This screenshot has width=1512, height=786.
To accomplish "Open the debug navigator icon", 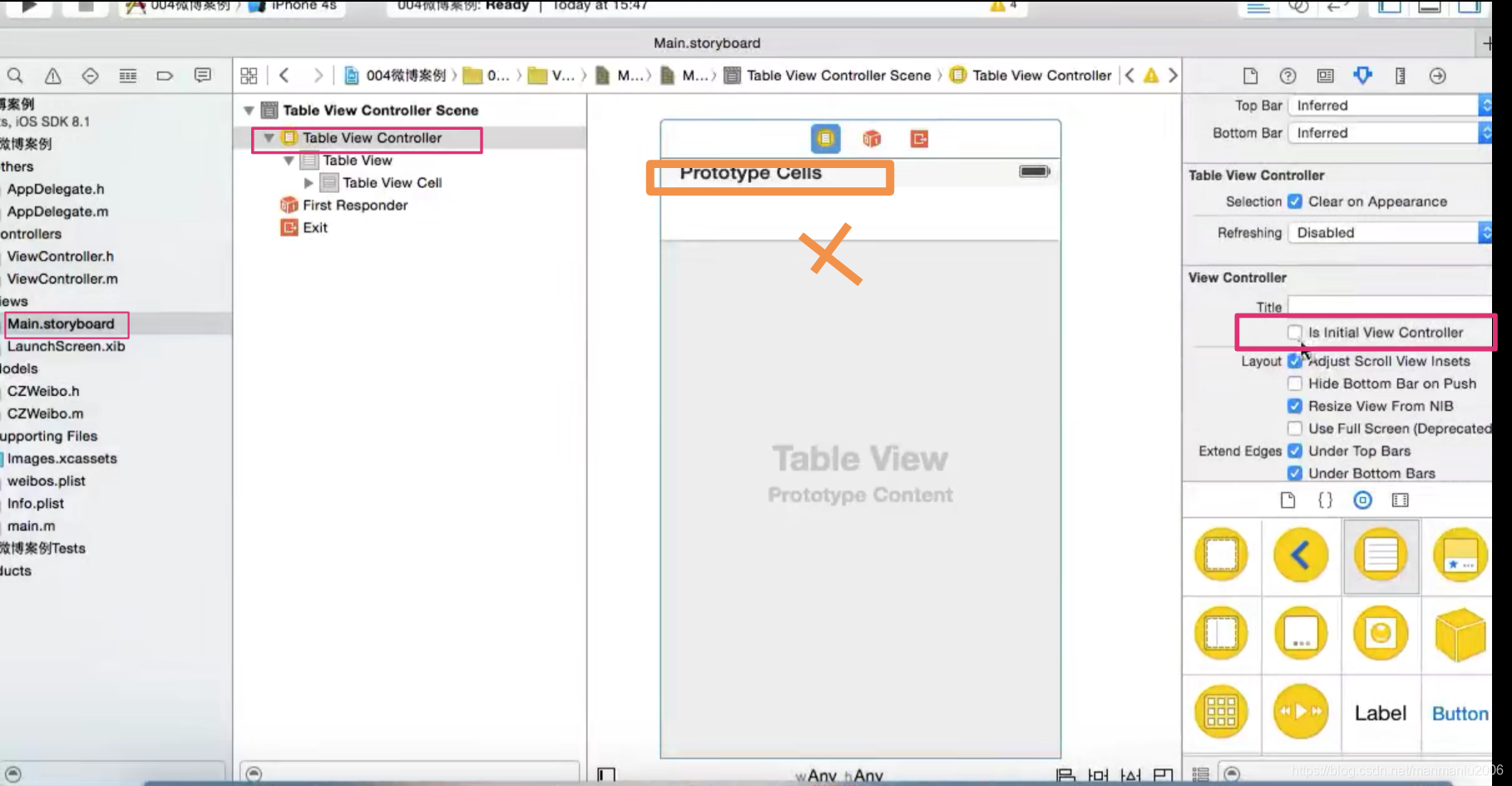I will click(x=127, y=76).
